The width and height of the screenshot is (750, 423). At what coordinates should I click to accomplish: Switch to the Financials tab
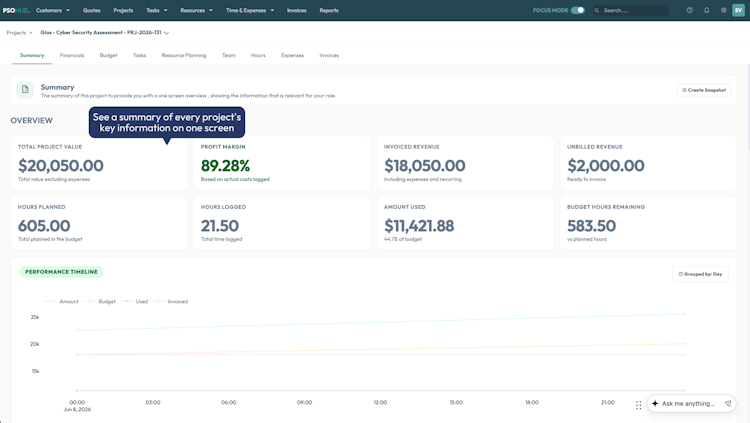pos(72,55)
